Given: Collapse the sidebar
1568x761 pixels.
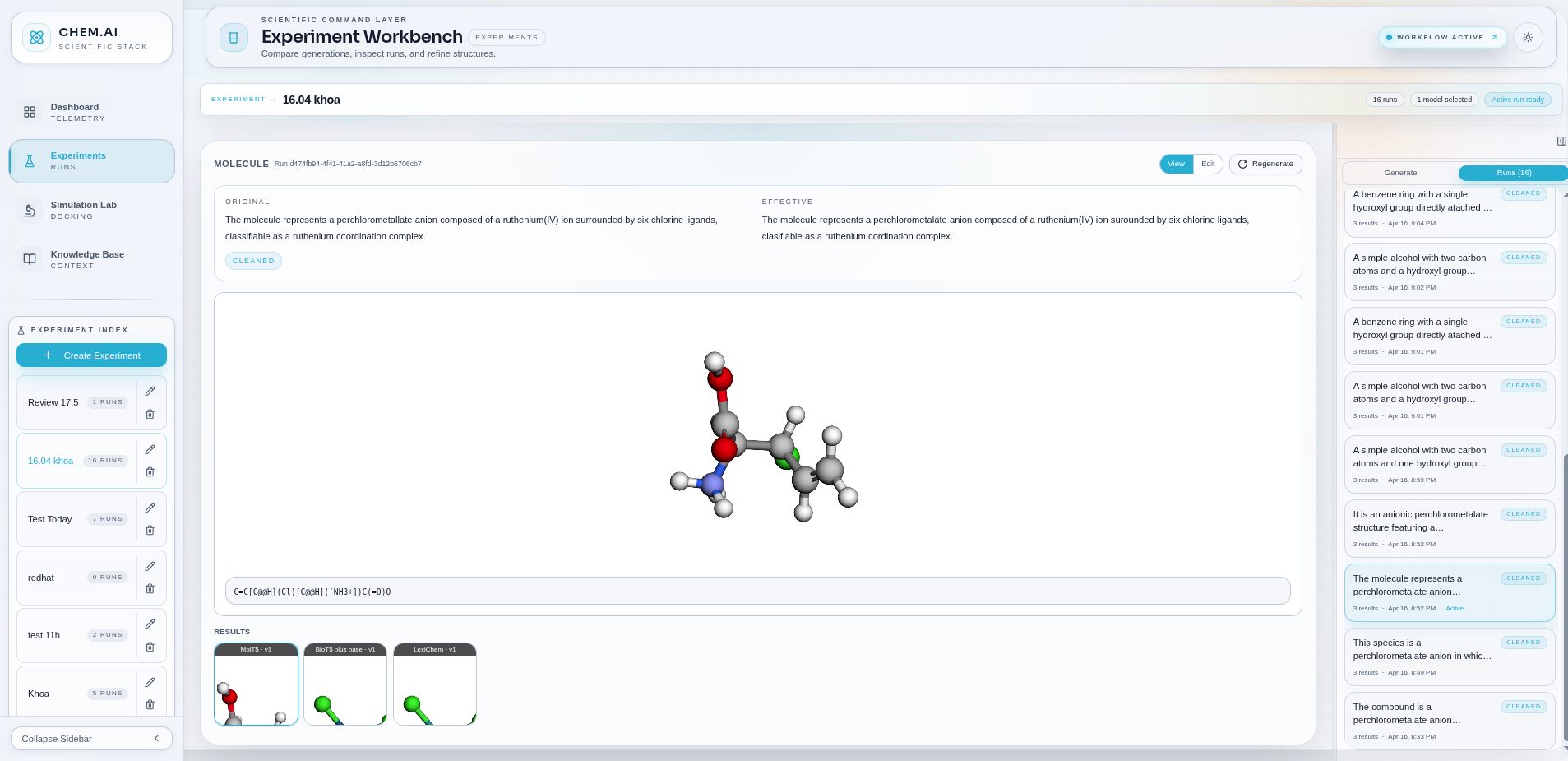Looking at the screenshot, I should point(91,739).
